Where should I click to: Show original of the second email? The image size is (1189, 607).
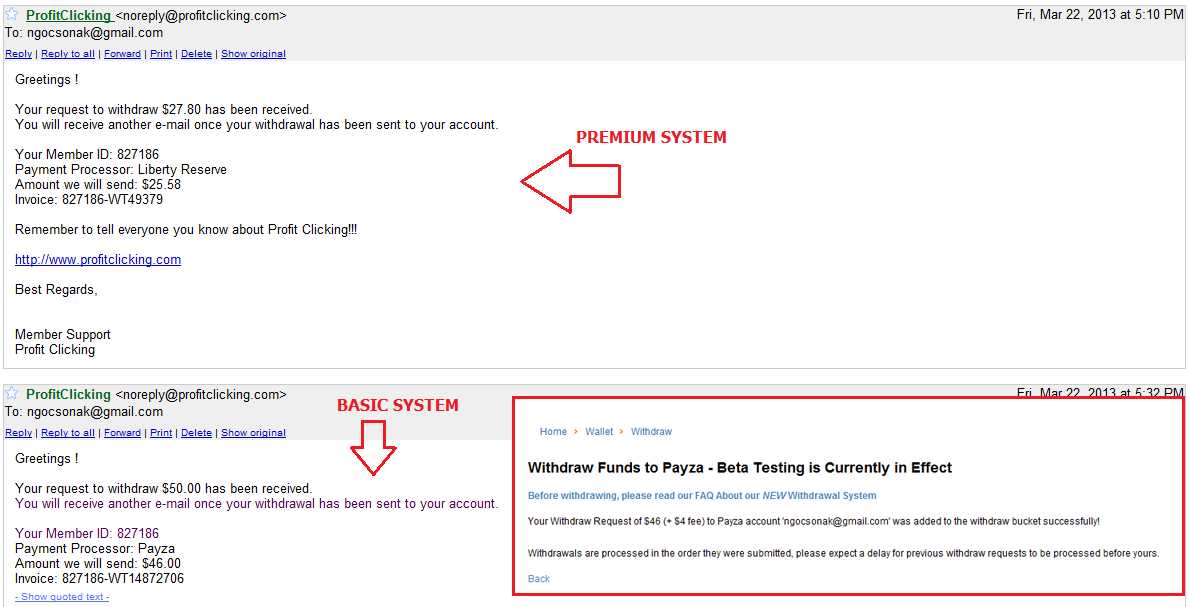[x=253, y=432]
